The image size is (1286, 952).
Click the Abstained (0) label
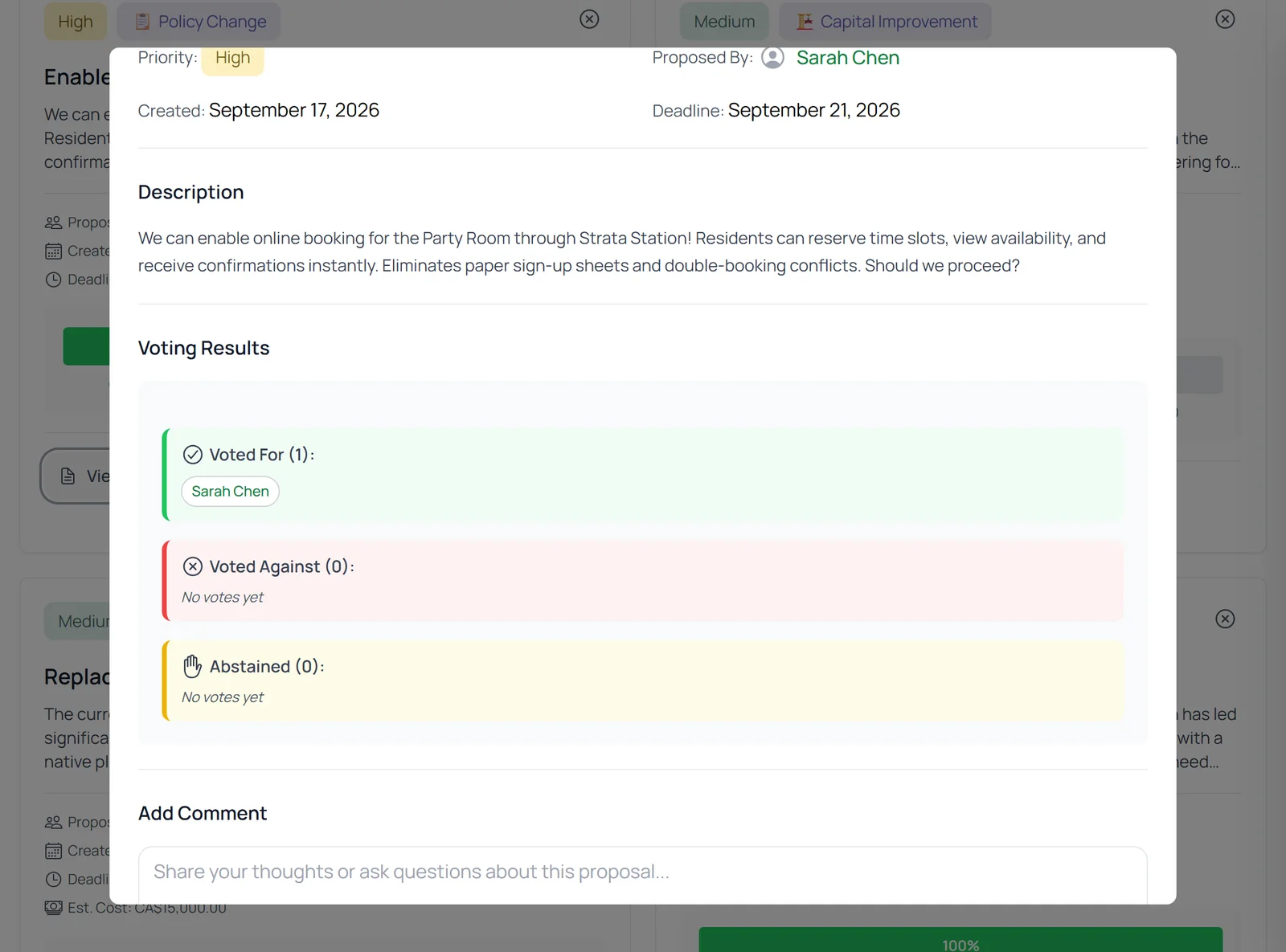tap(267, 666)
